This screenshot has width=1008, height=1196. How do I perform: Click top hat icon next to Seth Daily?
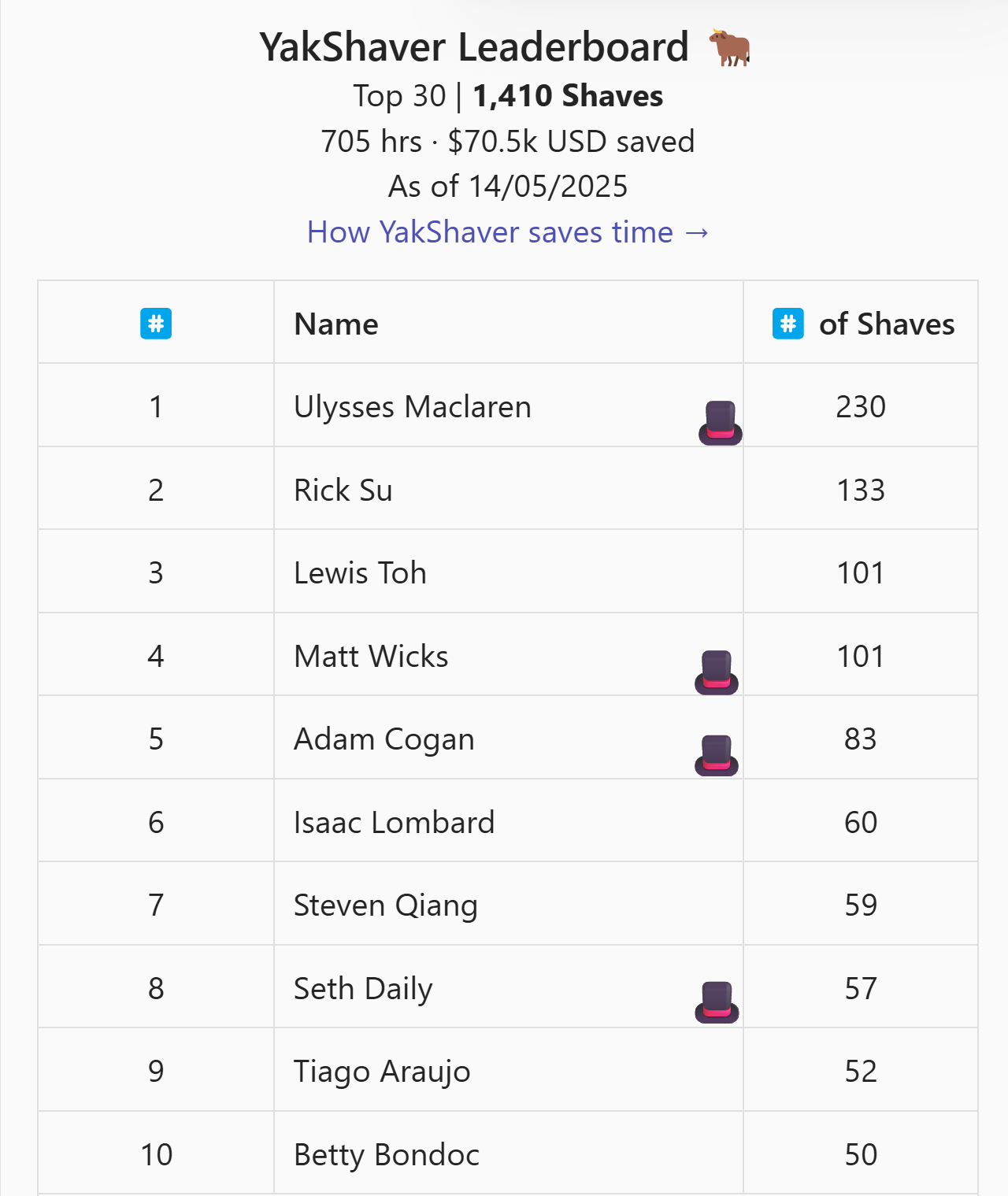(x=717, y=1002)
